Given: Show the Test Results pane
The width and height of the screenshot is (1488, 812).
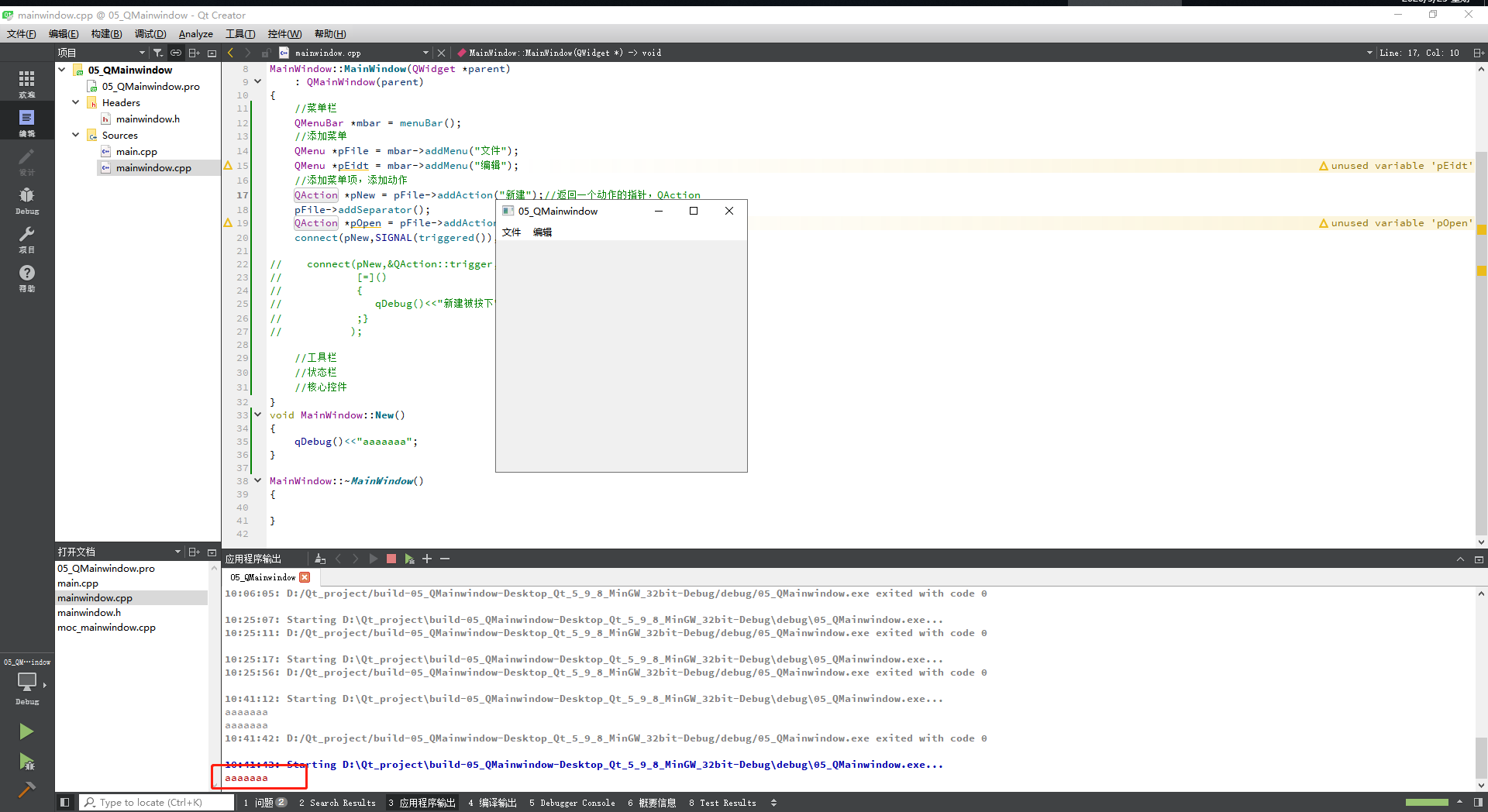Looking at the screenshot, I should 722,803.
